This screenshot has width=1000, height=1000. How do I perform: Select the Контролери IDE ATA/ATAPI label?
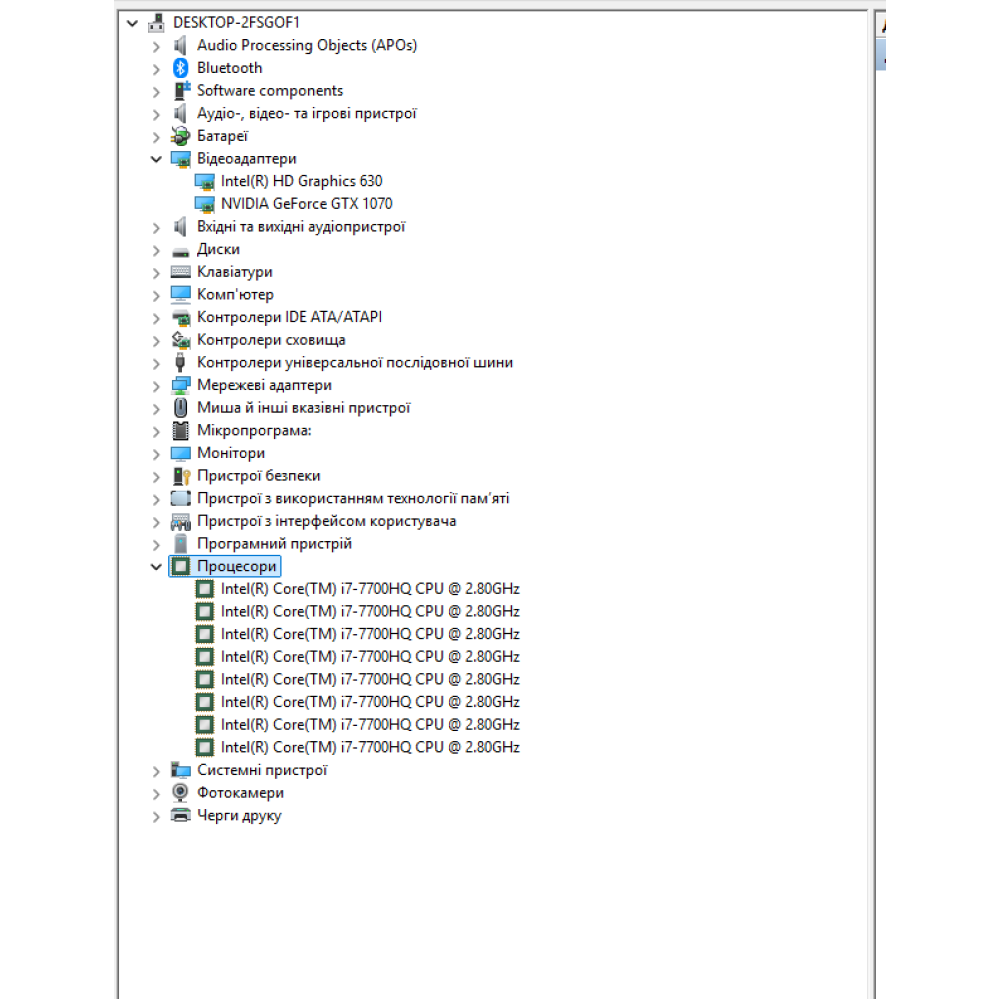[290, 318]
